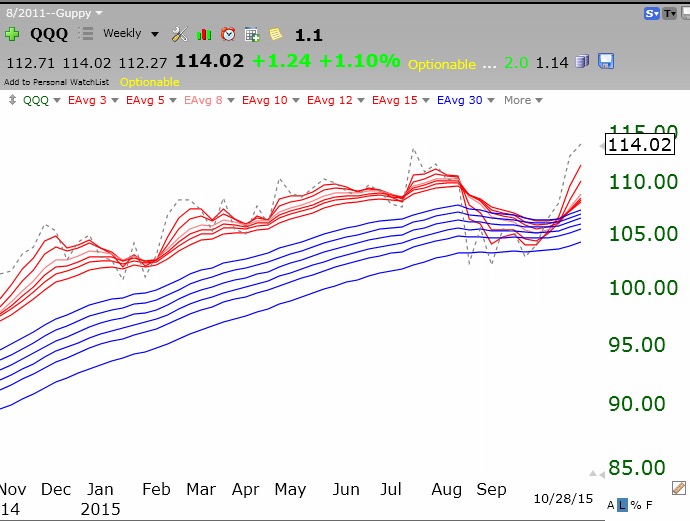
Task: Click the green +1.10% percent change
Action: [360, 61]
